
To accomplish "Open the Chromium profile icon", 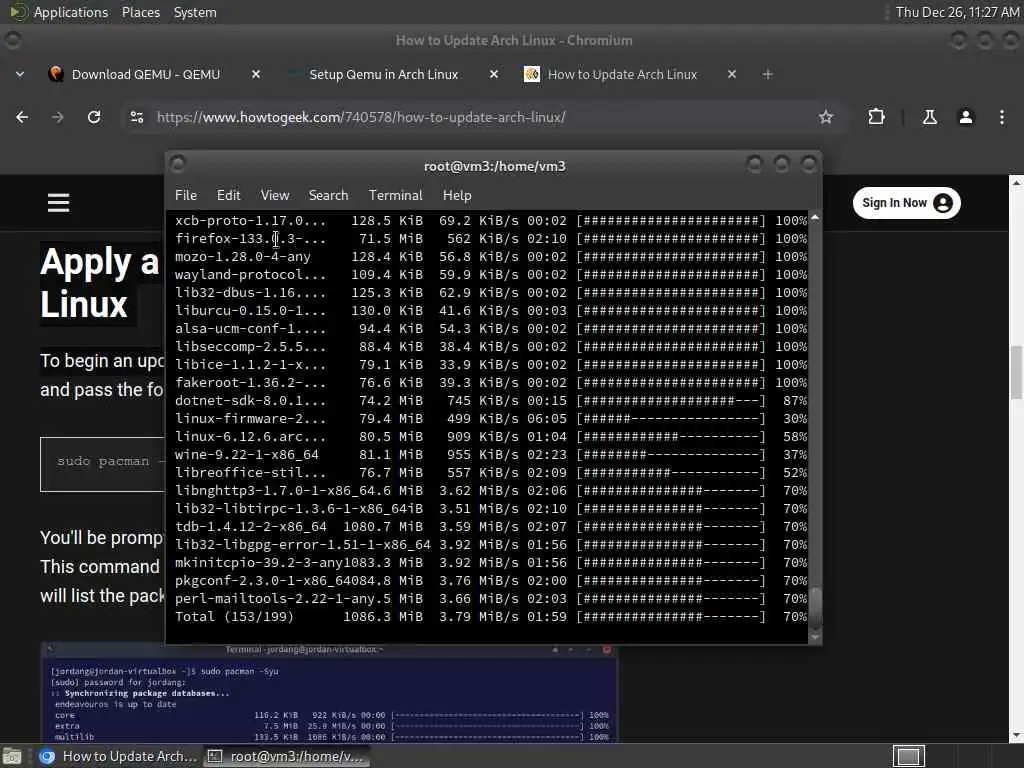I will click(x=966, y=117).
